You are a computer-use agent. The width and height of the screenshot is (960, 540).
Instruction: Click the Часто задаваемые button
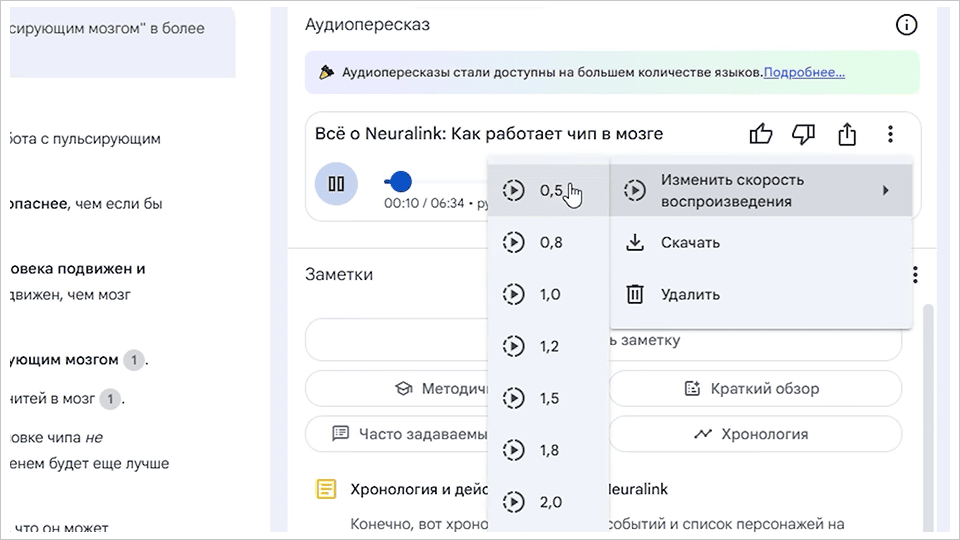pos(397,434)
